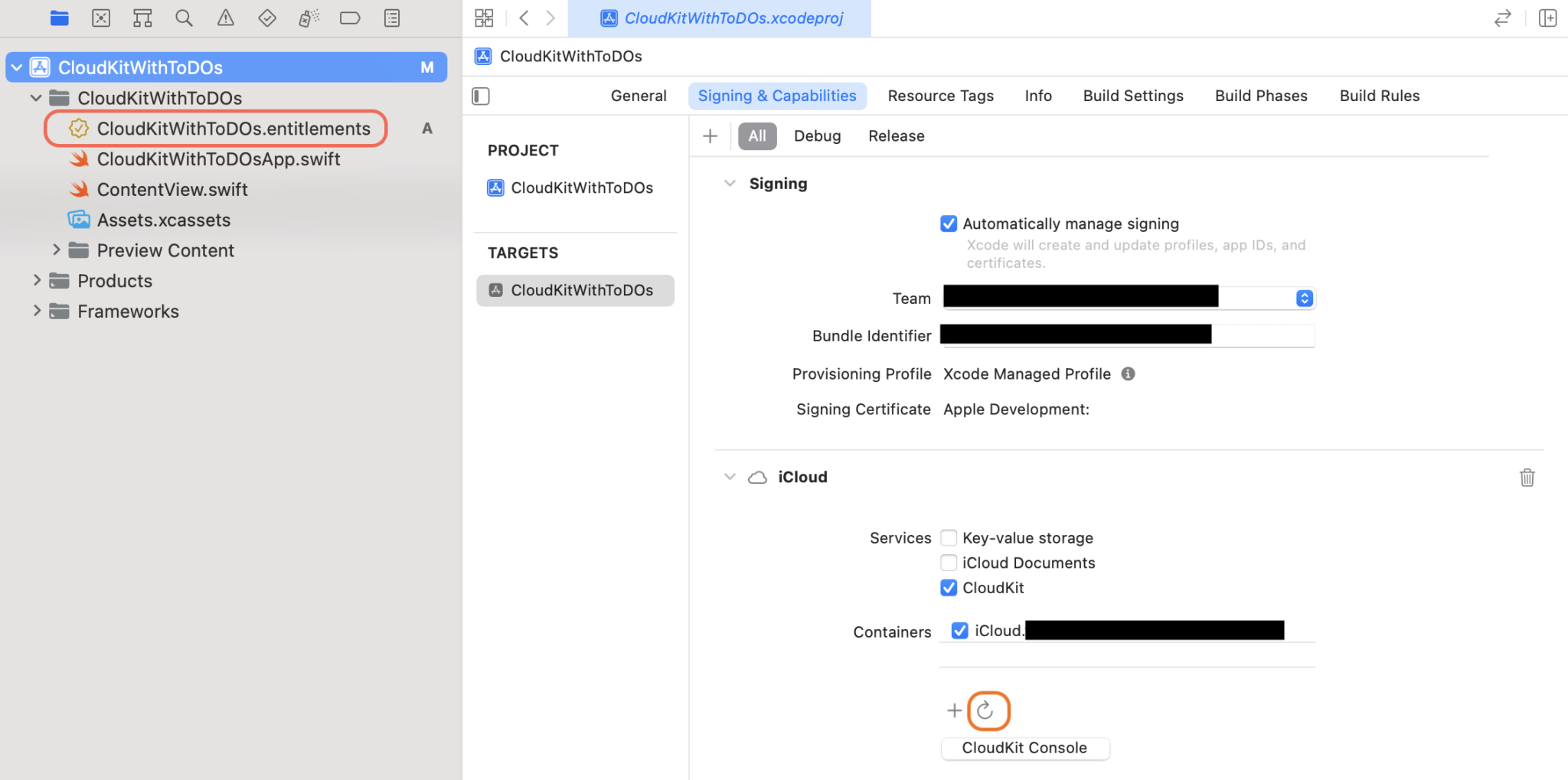1568x780 pixels.
Task: Select the Debug configuration filter
Action: point(817,136)
